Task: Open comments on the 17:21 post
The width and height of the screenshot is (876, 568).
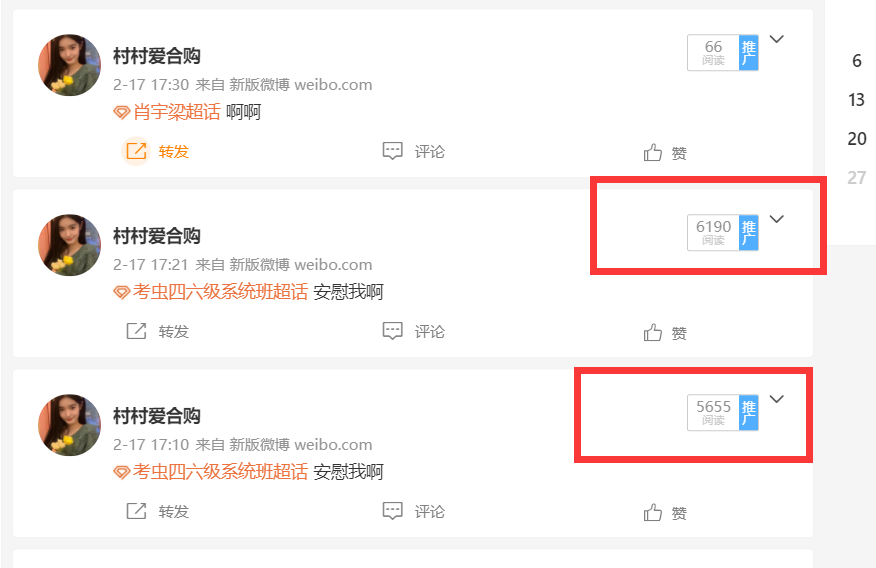Action: click(x=392, y=331)
